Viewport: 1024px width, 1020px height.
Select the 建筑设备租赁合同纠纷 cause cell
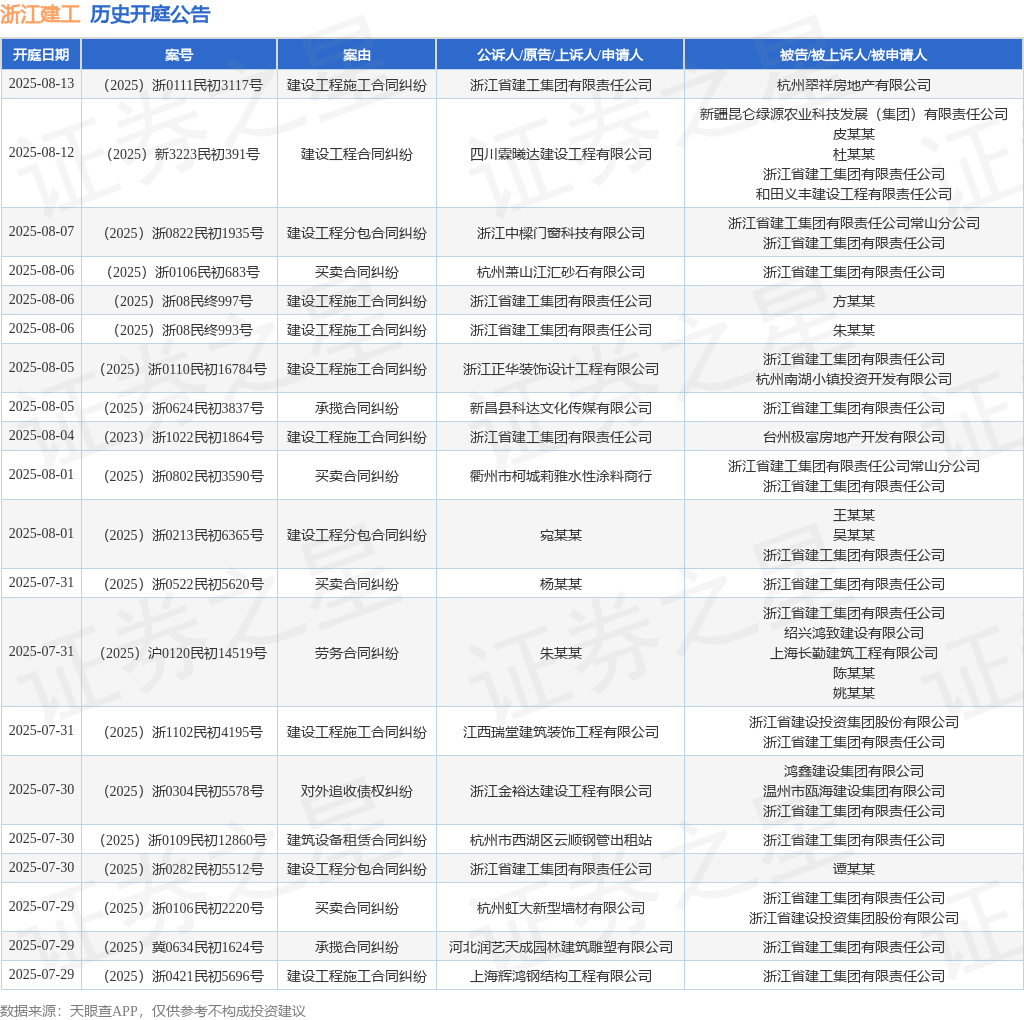[x=357, y=840]
